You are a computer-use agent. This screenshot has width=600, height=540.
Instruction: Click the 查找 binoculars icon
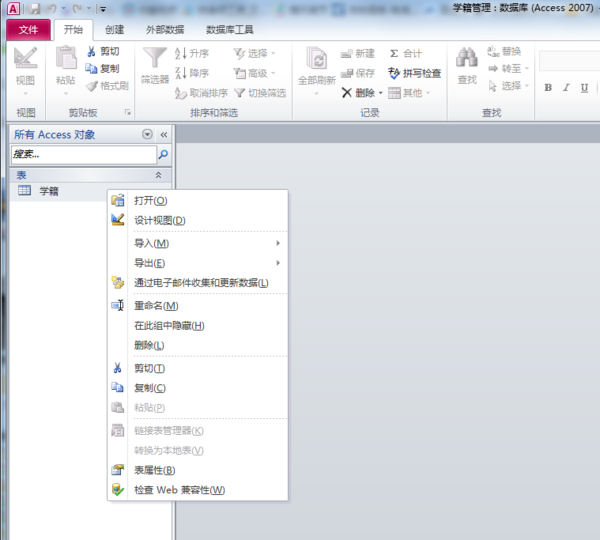click(x=467, y=59)
